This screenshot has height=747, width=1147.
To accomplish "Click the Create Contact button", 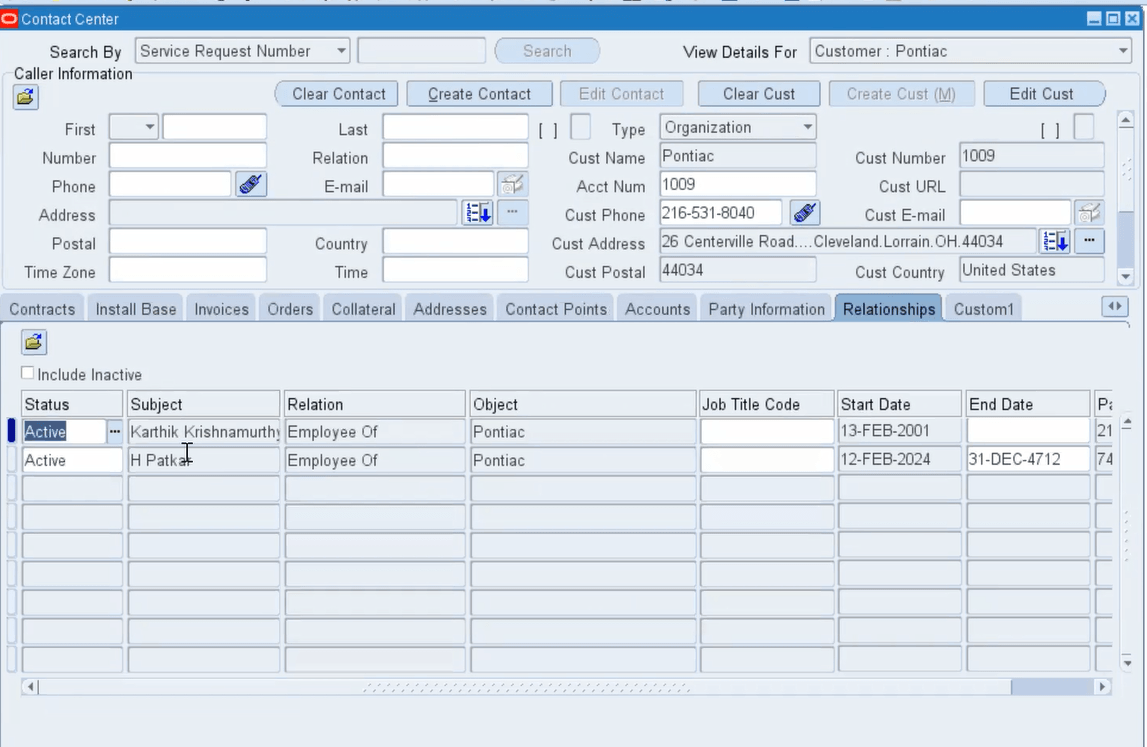I will click(480, 94).
